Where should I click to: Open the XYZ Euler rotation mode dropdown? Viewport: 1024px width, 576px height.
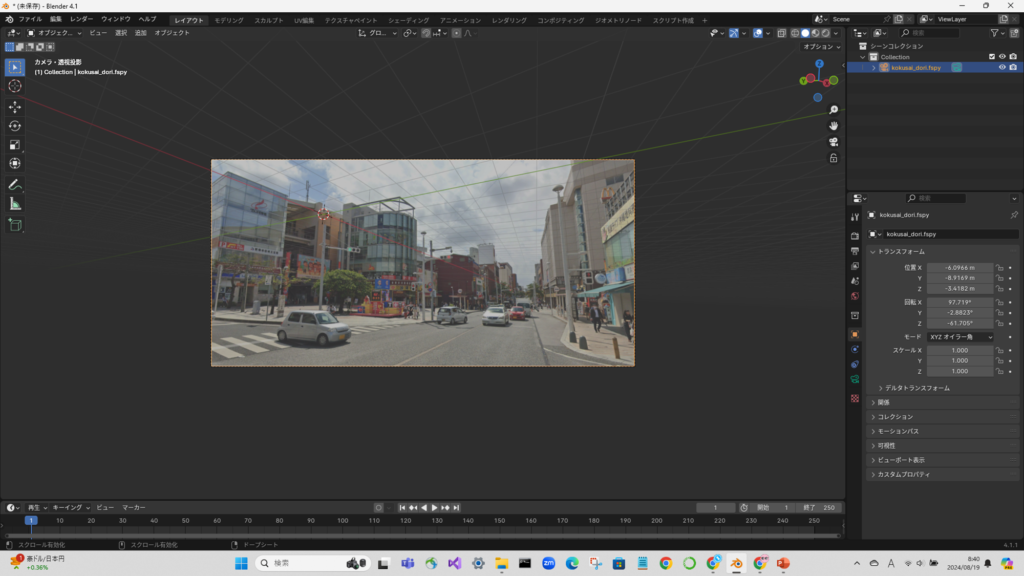pos(960,337)
